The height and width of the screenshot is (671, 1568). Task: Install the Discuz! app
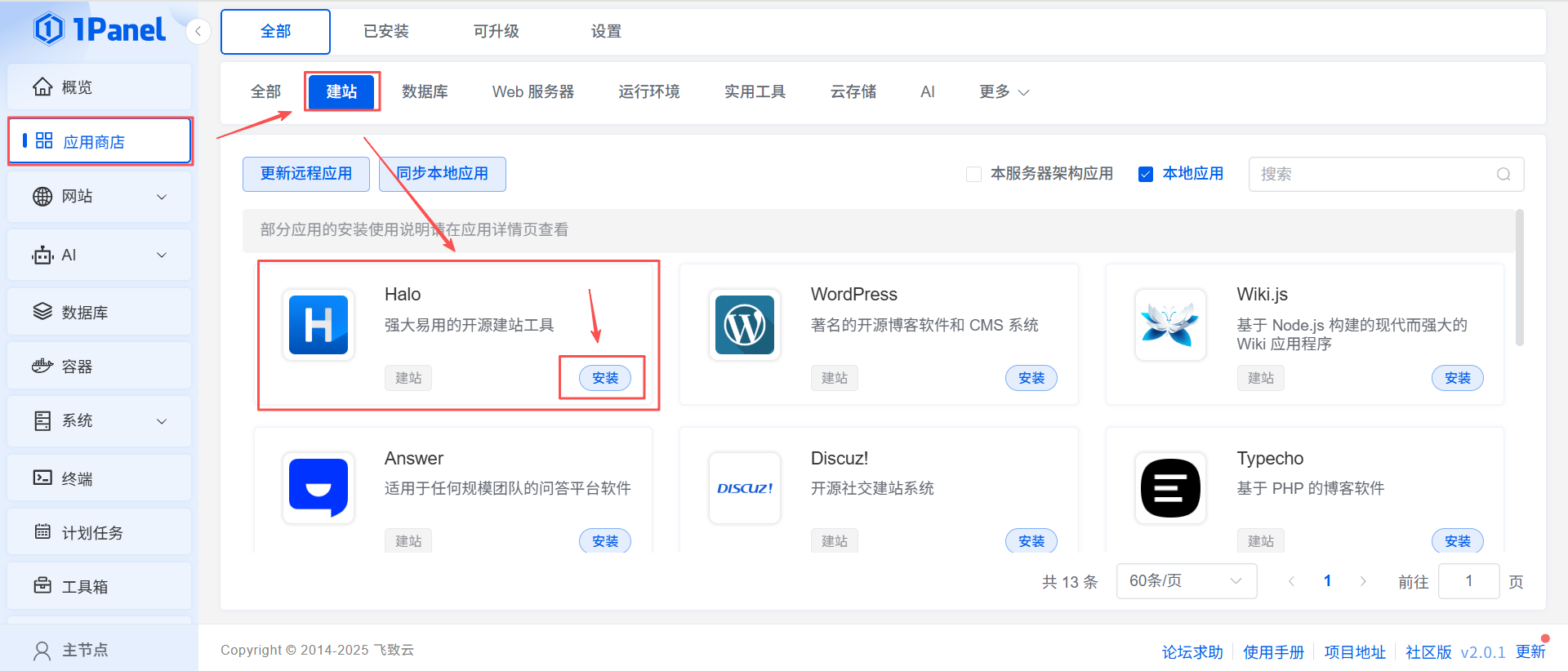pos(1031,540)
